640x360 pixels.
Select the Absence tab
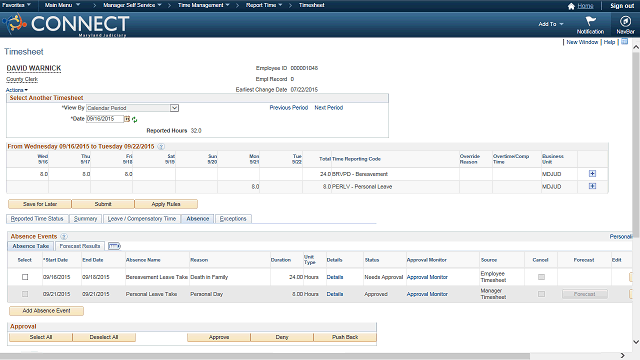pos(198,219)
